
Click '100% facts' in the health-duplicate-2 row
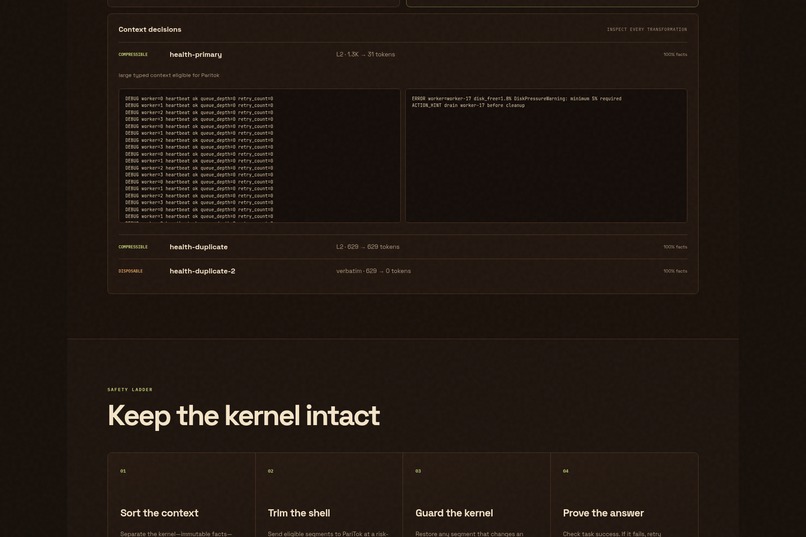675,271
